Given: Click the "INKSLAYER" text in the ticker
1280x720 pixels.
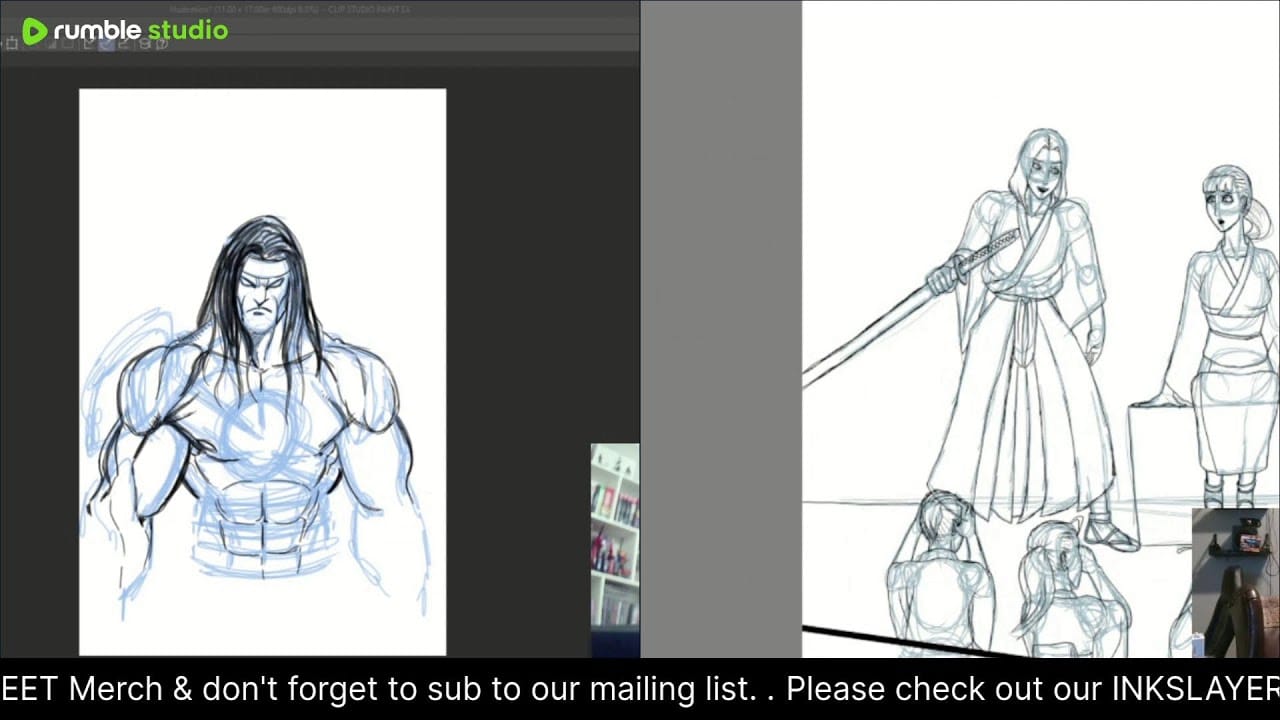Looking at the screenshot, I should click(x=1195, y=689).
